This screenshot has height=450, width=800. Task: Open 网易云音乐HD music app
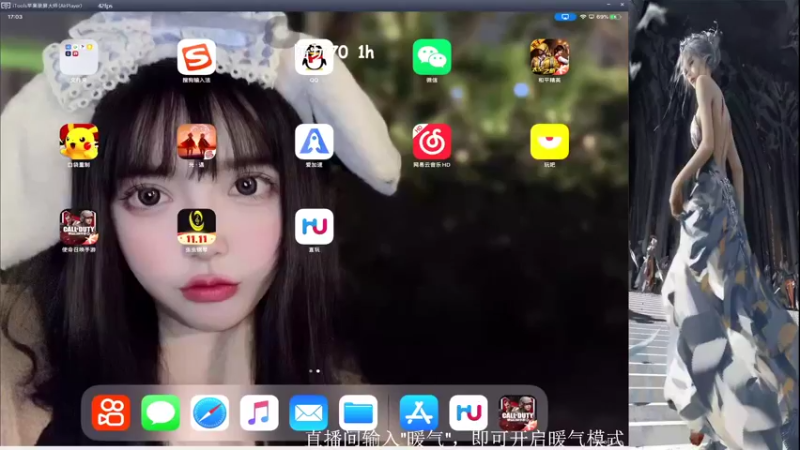[x=432, y=142]
